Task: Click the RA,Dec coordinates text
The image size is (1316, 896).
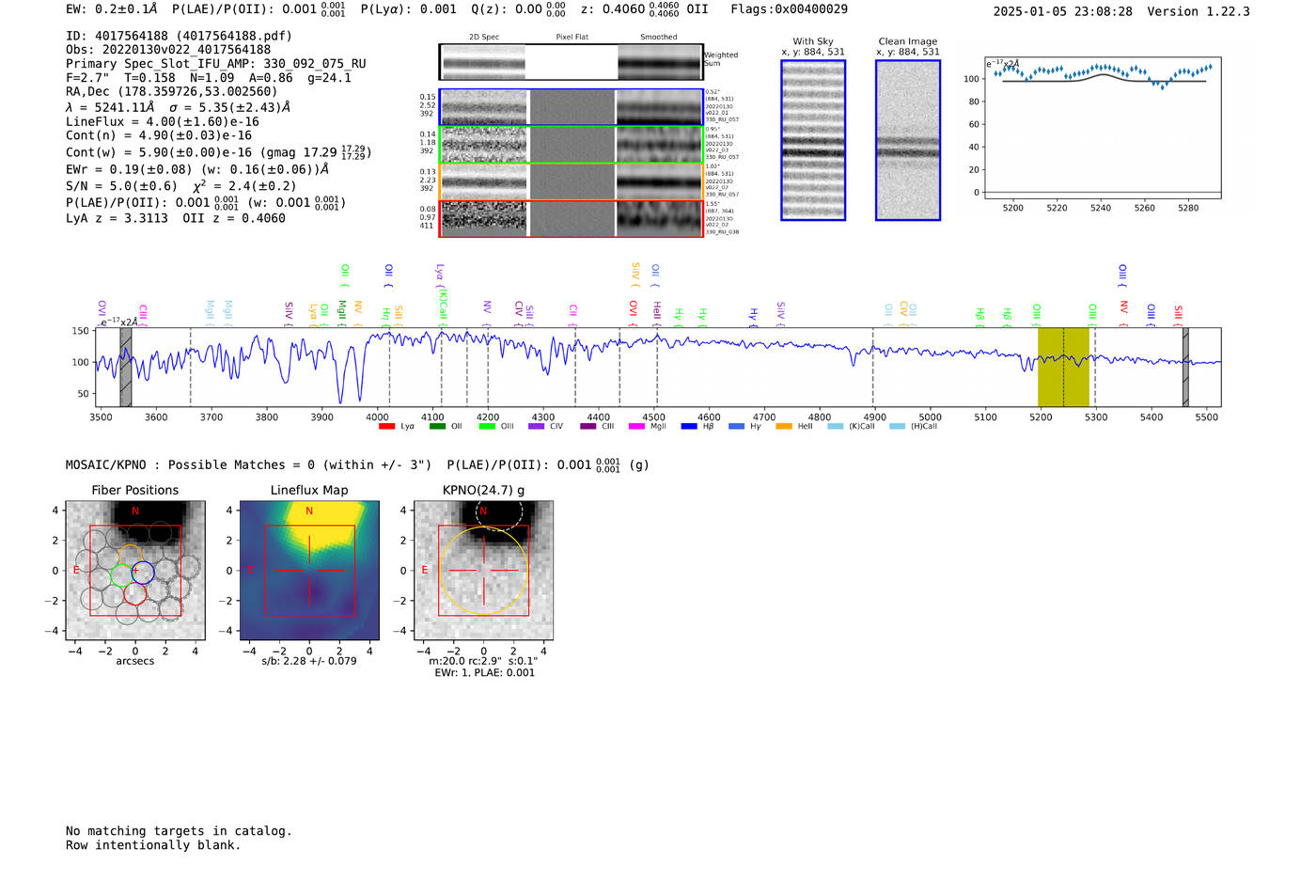Action: (x=172, y=92)
